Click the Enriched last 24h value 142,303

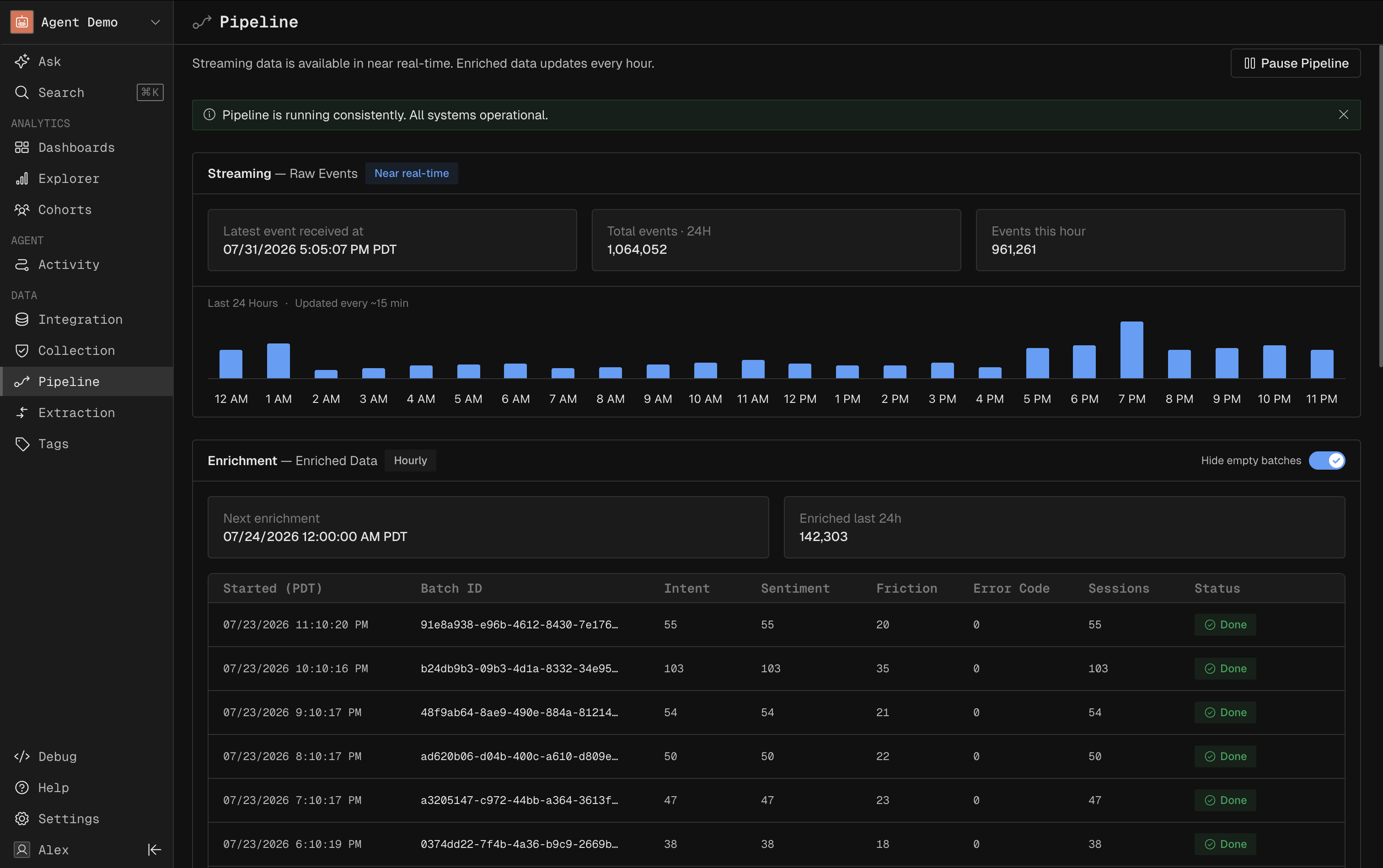(823, 536)
